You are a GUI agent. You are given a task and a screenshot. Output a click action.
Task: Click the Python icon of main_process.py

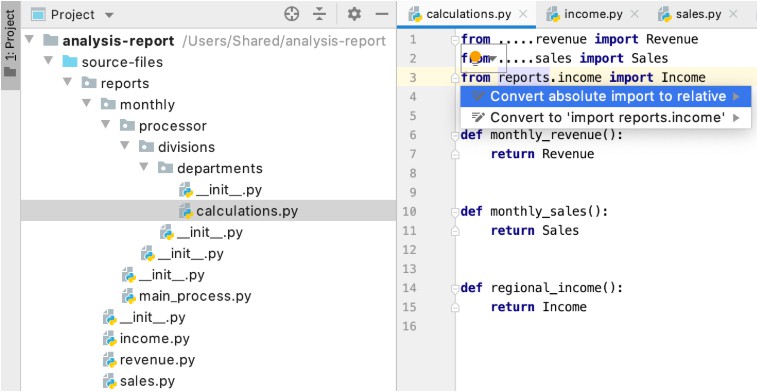coord(129,296)
